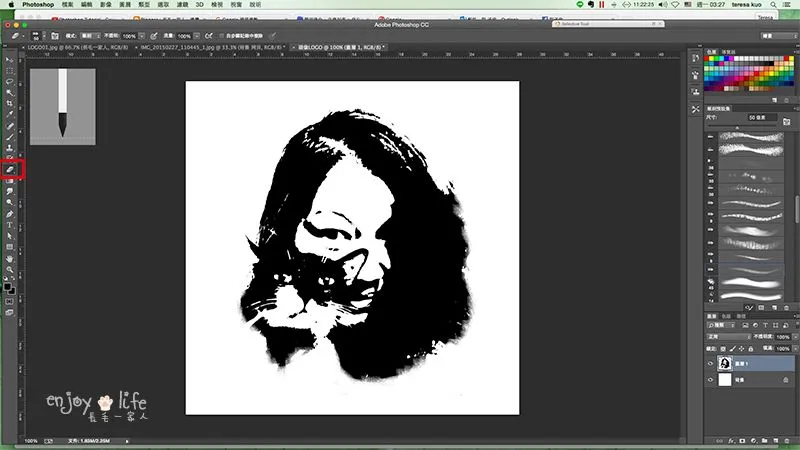The image size is (800, 450).
Task: Select the Path Selection tool
Action: (9, 236)
